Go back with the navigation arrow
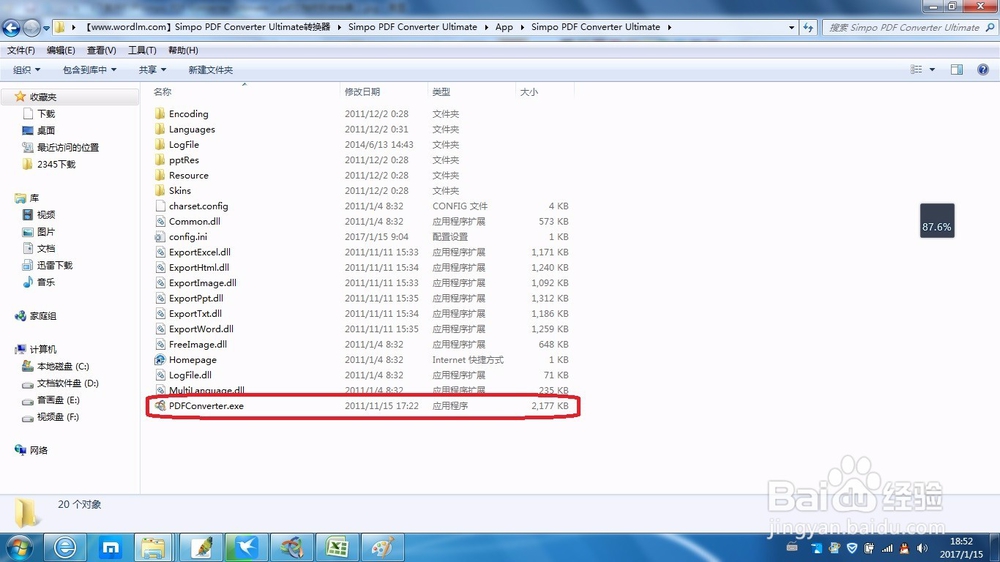The width and height of the screenshot is (1000, 562). point(11,27)
